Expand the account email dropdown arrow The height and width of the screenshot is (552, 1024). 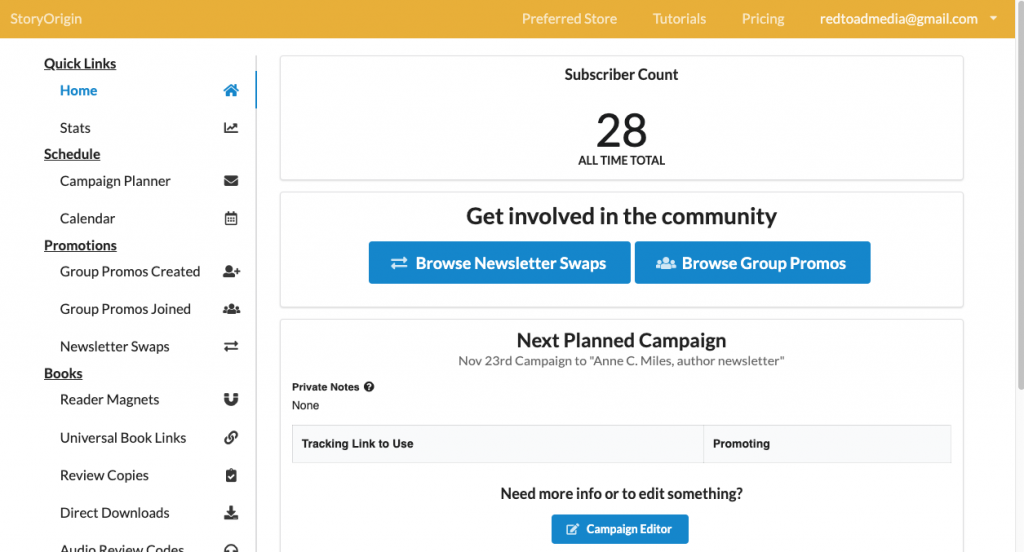pos(993,18)
